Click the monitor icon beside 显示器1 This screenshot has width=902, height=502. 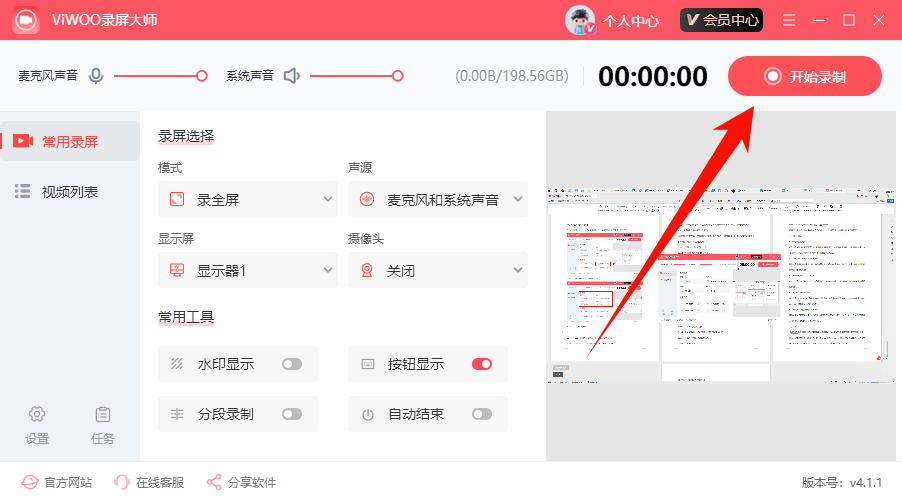pyautogui.click(x=177, y=270)
